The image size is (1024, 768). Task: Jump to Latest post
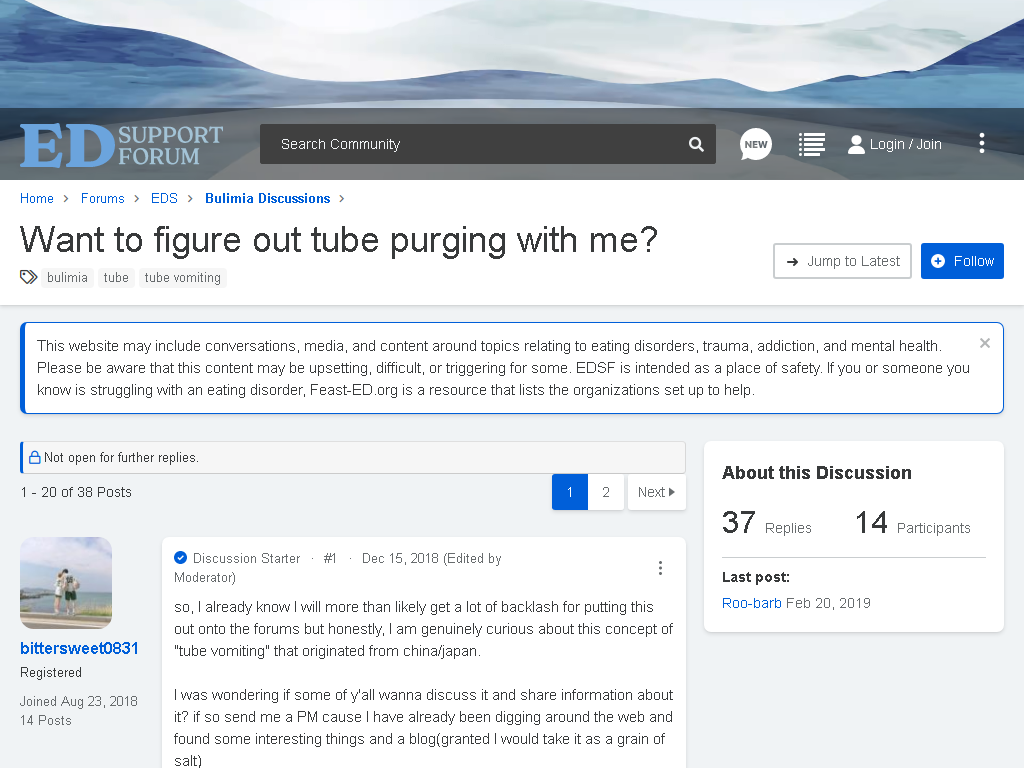point(842,261)
